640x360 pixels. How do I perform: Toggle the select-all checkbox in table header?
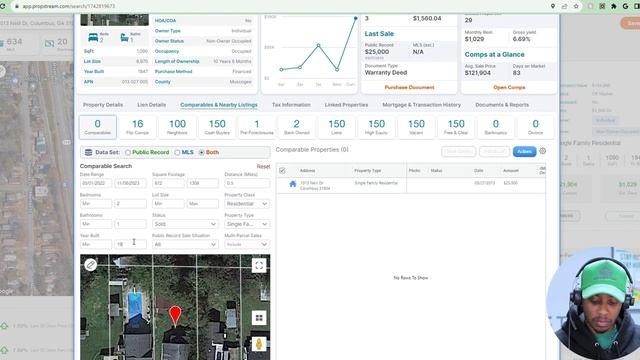click(282, 171)
